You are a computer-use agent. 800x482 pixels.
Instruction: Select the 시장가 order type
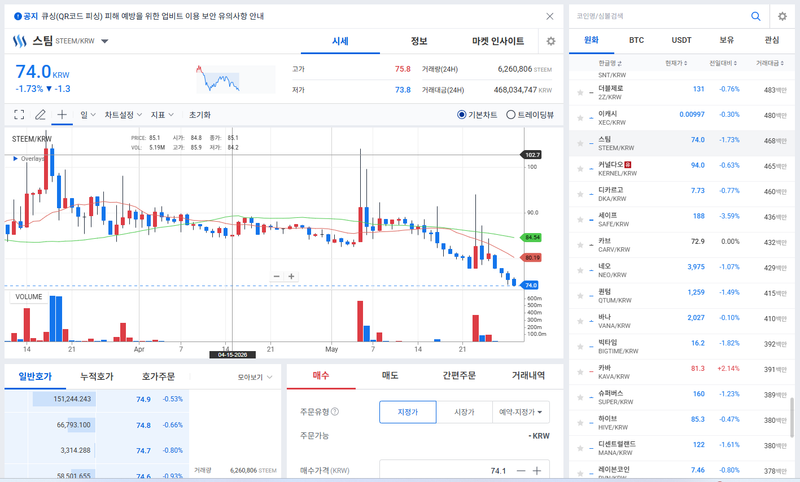[x=464, y=412]
